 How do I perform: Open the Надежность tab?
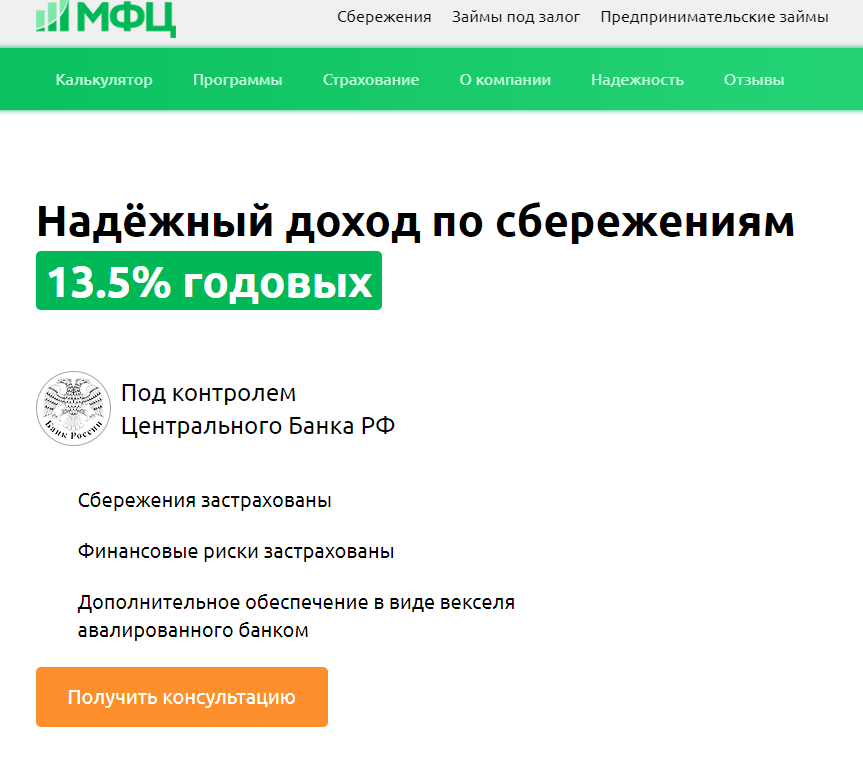(x=637, y=80)
